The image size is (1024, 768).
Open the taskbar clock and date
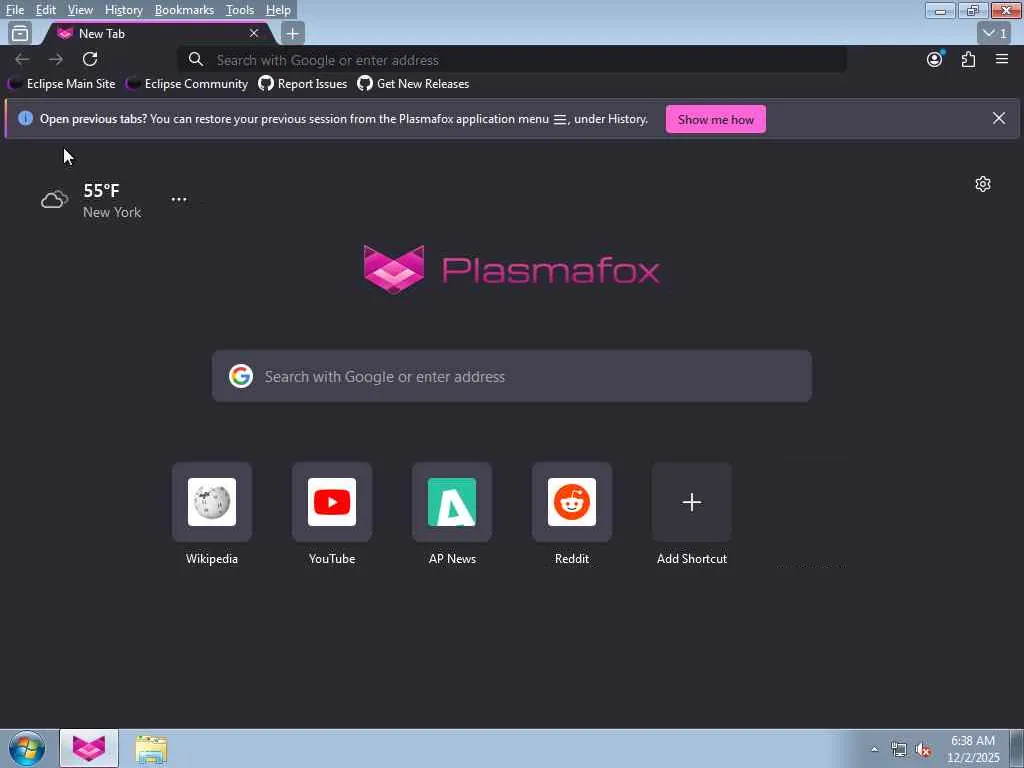tap(973, 749)
